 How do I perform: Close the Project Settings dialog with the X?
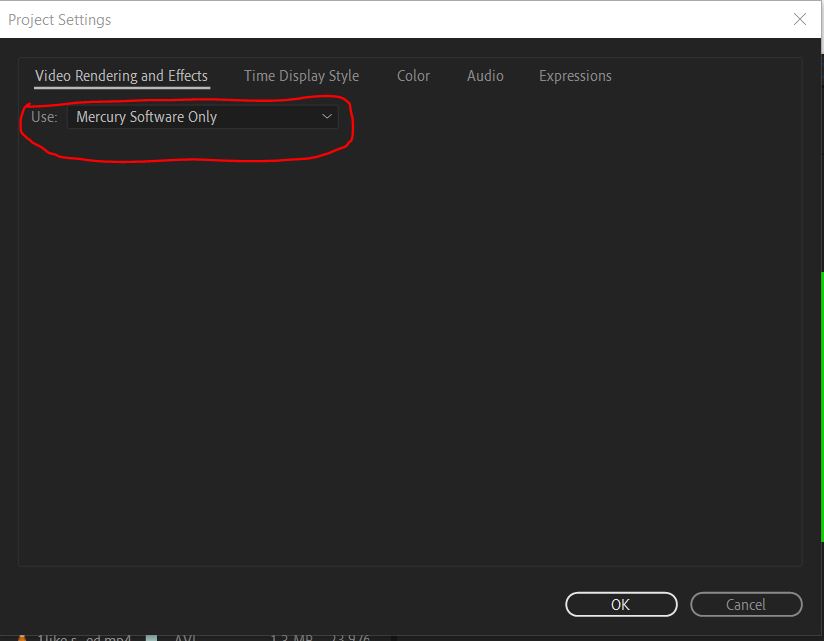click(x=799, y=19)
